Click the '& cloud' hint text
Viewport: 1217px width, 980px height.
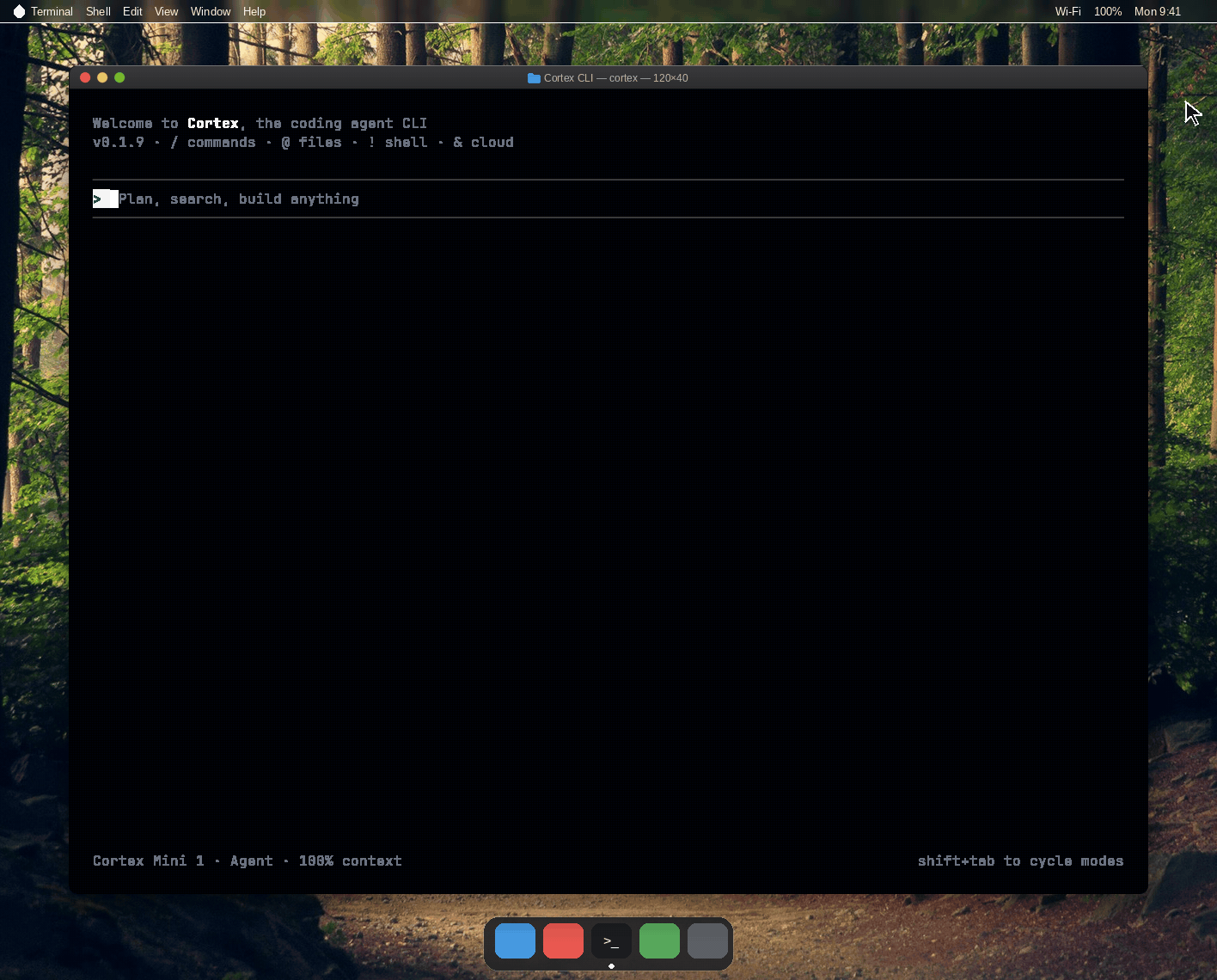click(484, 142)
